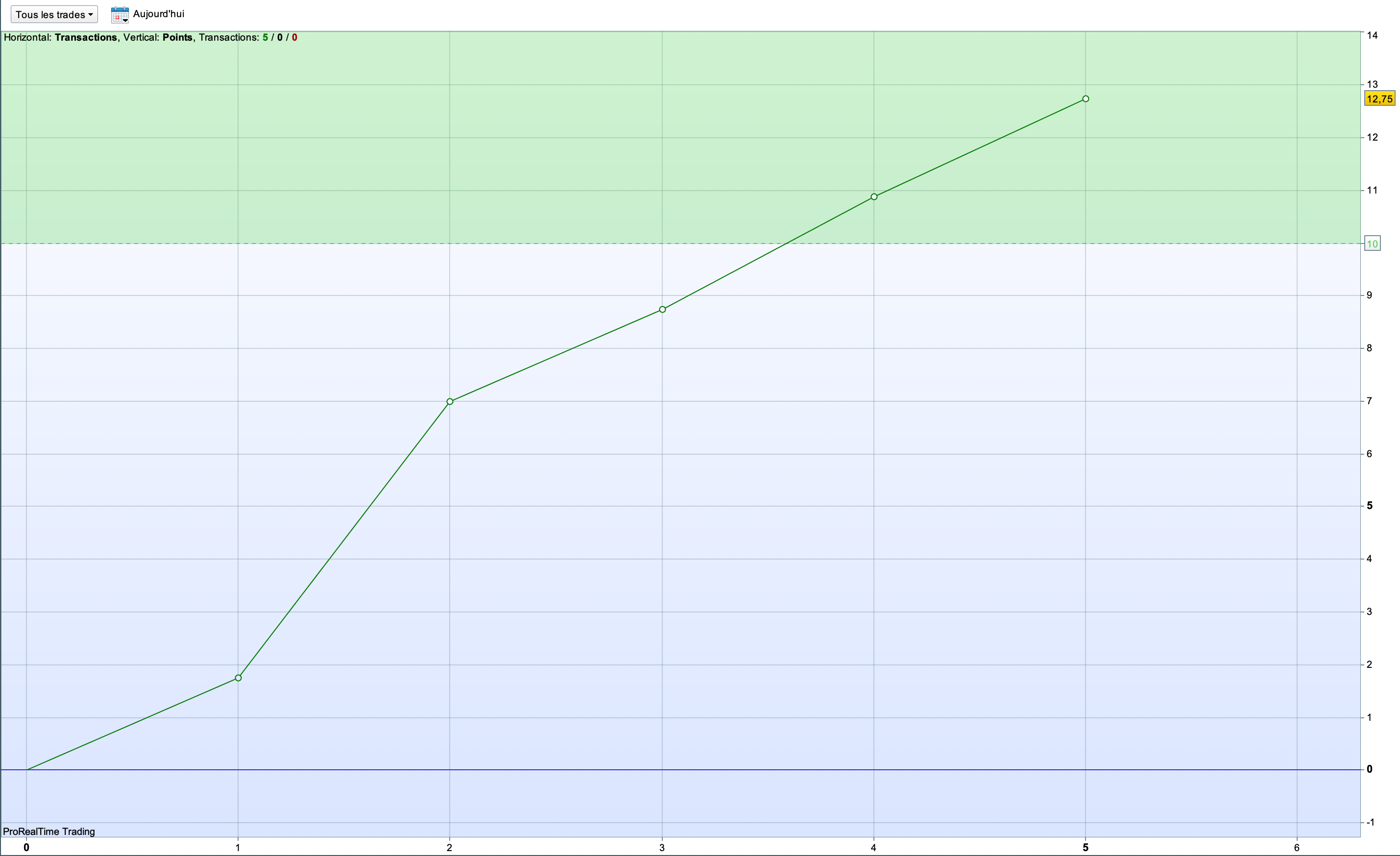The height and width of the screenshot is (856, 1400).
Task: Select the yellow 12,75 value label
Action: coord(1379,99)
